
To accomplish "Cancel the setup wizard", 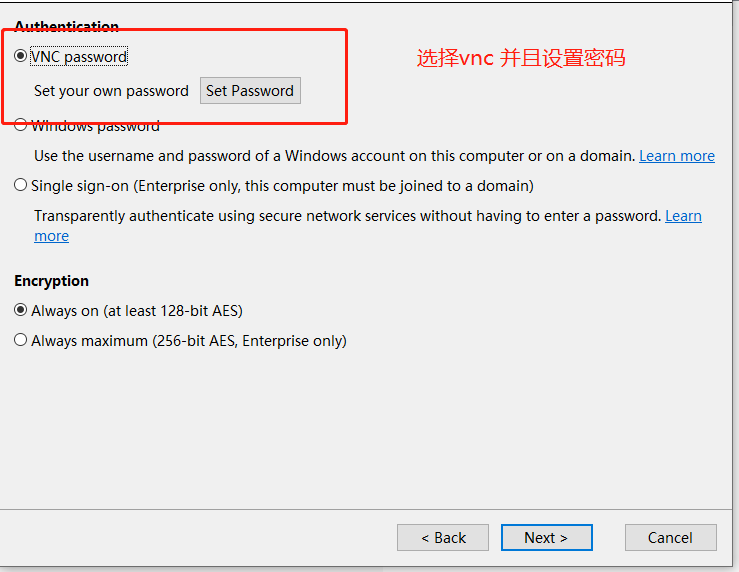I will (x=670, y=537).
